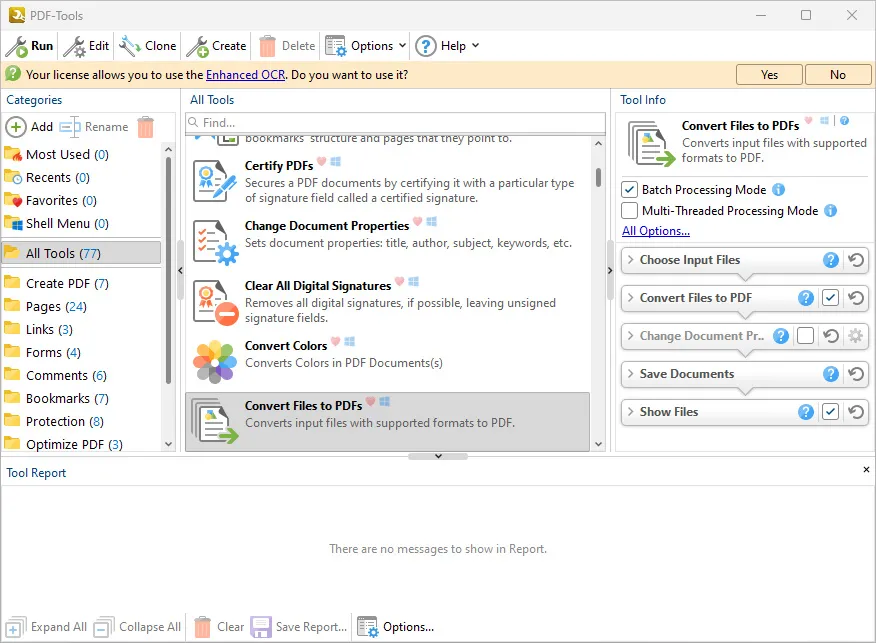The width and height of the screenshot is (876, 643).
Task: Expand the Save Documents step
Action: pyautogui.click(x=630, y=374)
